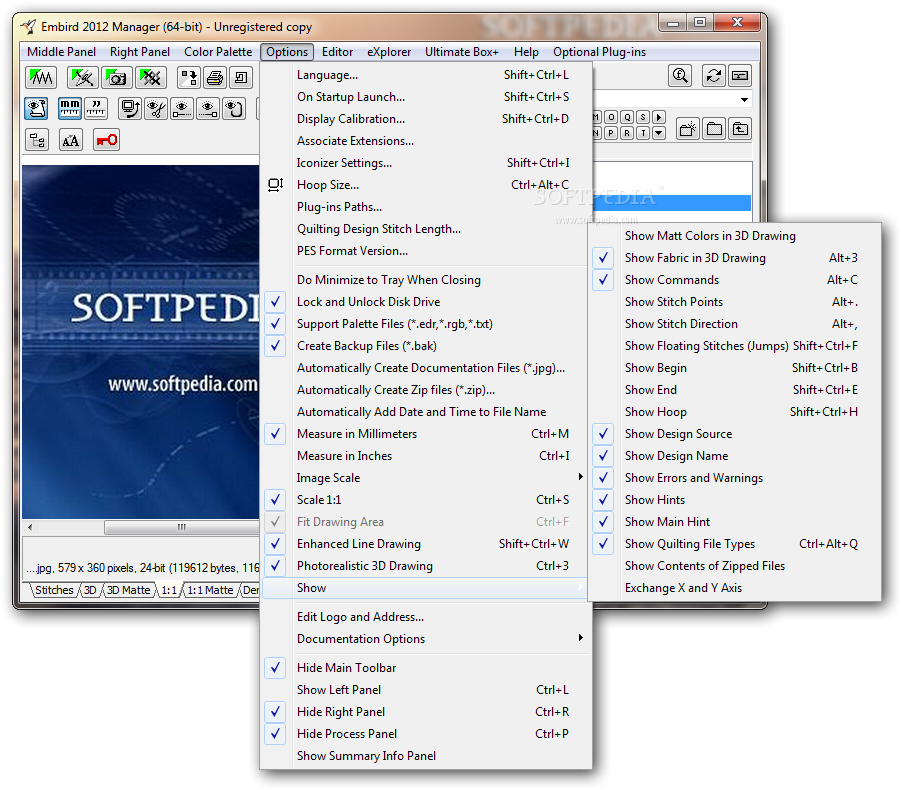Click drive letter P button
Screen dimensions: 902x790
tap(611, 133)
